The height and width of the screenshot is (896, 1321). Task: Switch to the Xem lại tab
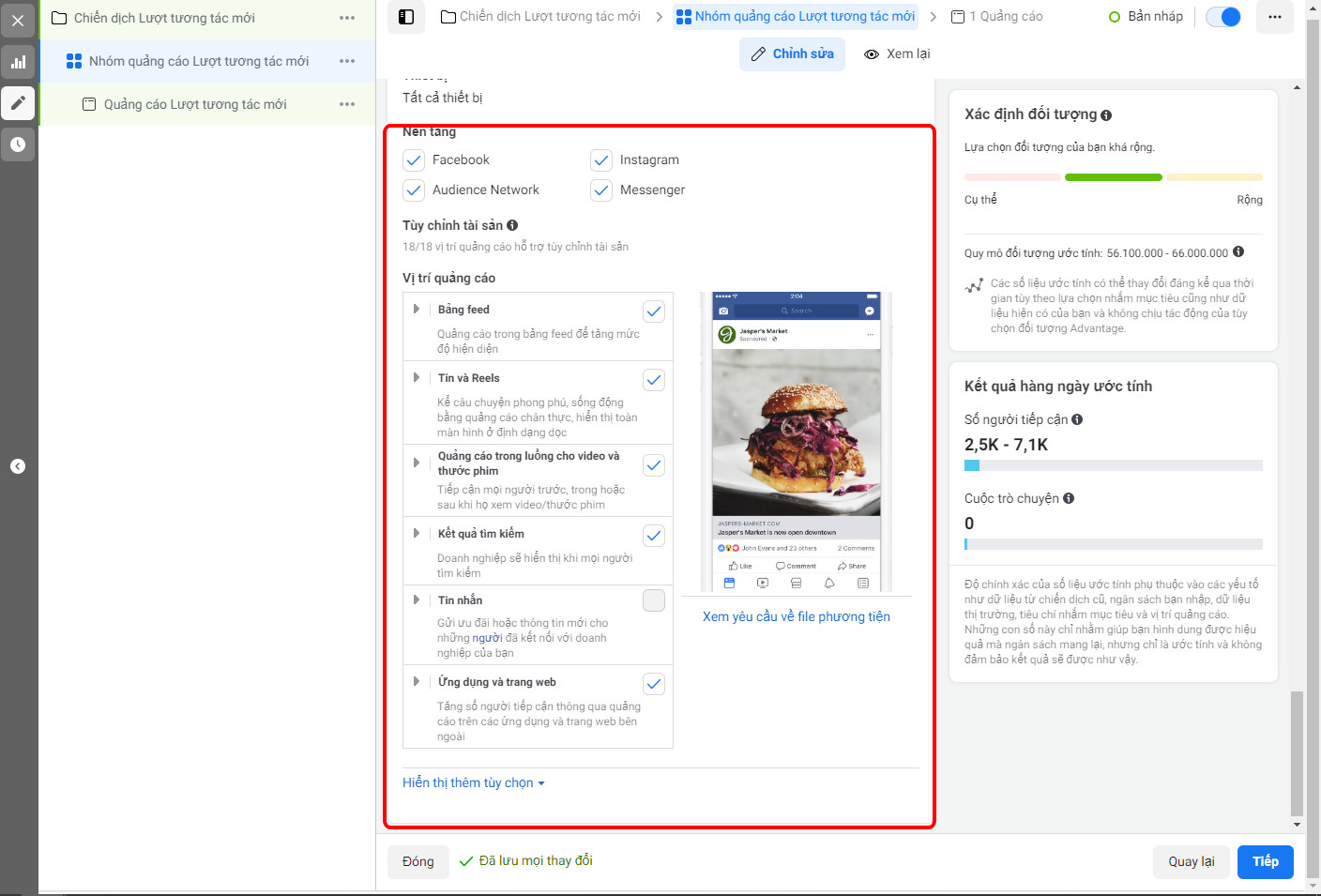pyautogui.click(x=897, y=53)
